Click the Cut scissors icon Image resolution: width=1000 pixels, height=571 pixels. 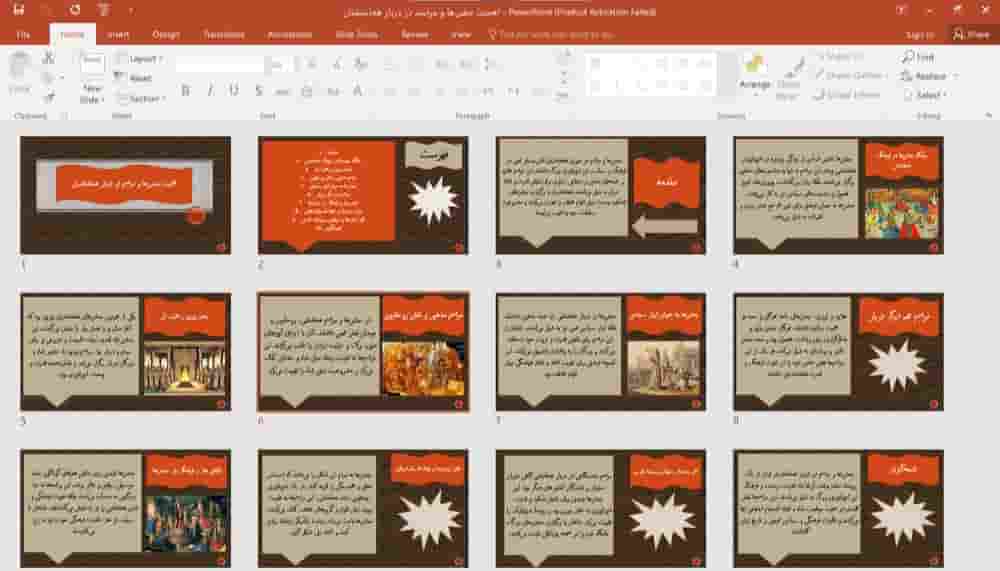click(x=48, y=58)
